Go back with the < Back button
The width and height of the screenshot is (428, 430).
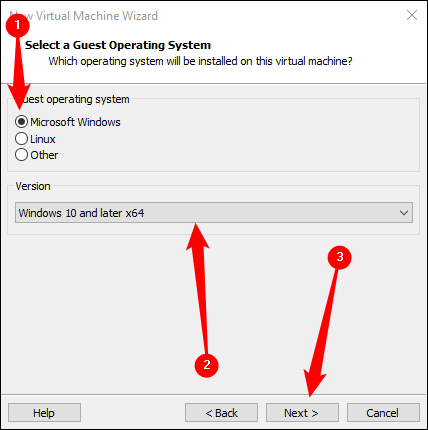click(221, 413)
